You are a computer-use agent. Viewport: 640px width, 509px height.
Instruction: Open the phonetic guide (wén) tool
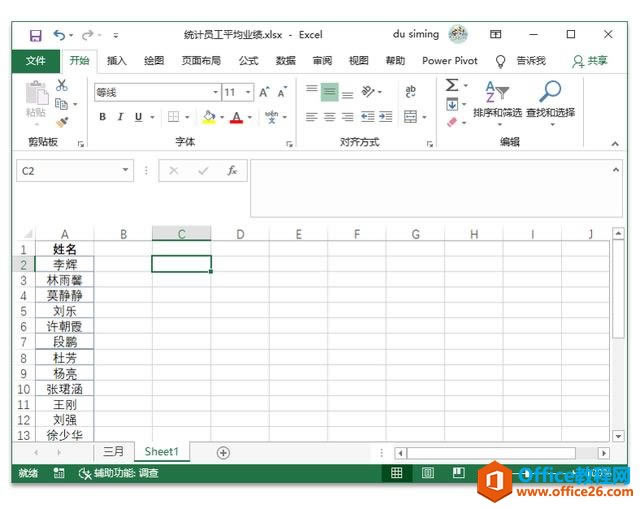click(272, 117)
